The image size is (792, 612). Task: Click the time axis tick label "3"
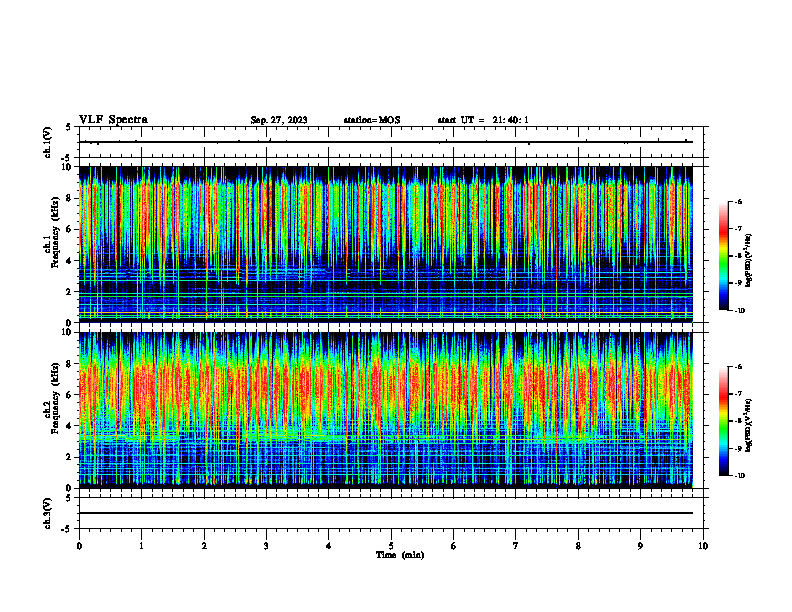point(266,546)
